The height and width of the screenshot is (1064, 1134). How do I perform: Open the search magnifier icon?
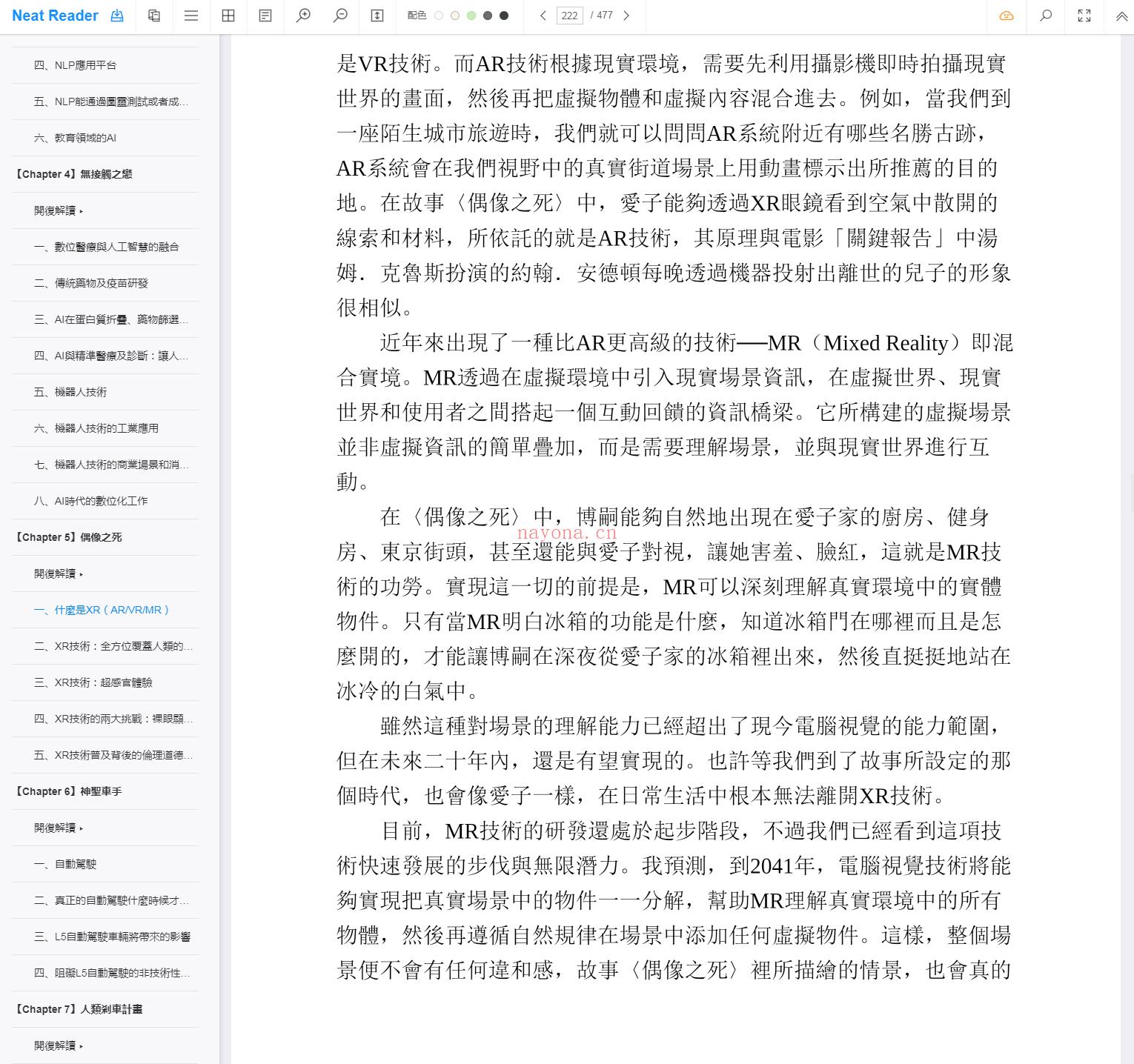[1046, 16]
